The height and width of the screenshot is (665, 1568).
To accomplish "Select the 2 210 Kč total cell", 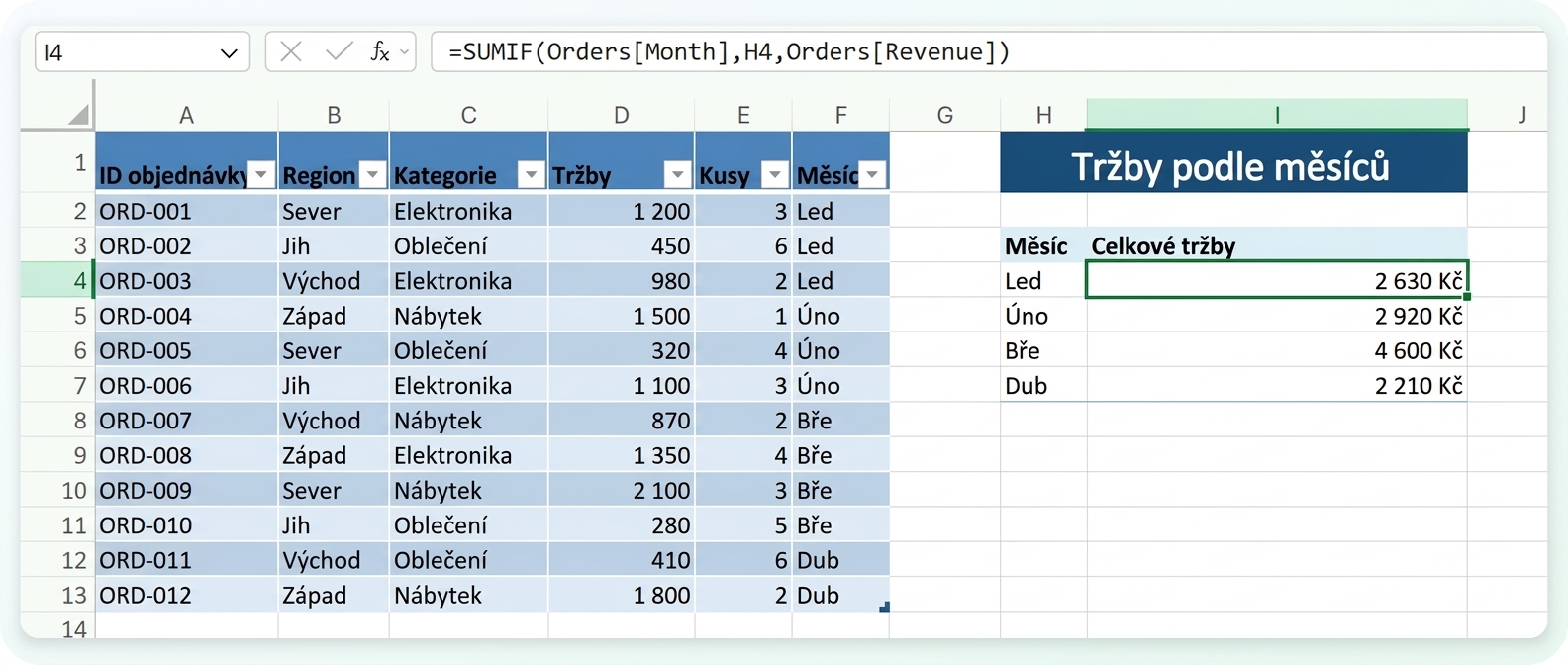I will pyautogui.click(x=1277, y=385).
